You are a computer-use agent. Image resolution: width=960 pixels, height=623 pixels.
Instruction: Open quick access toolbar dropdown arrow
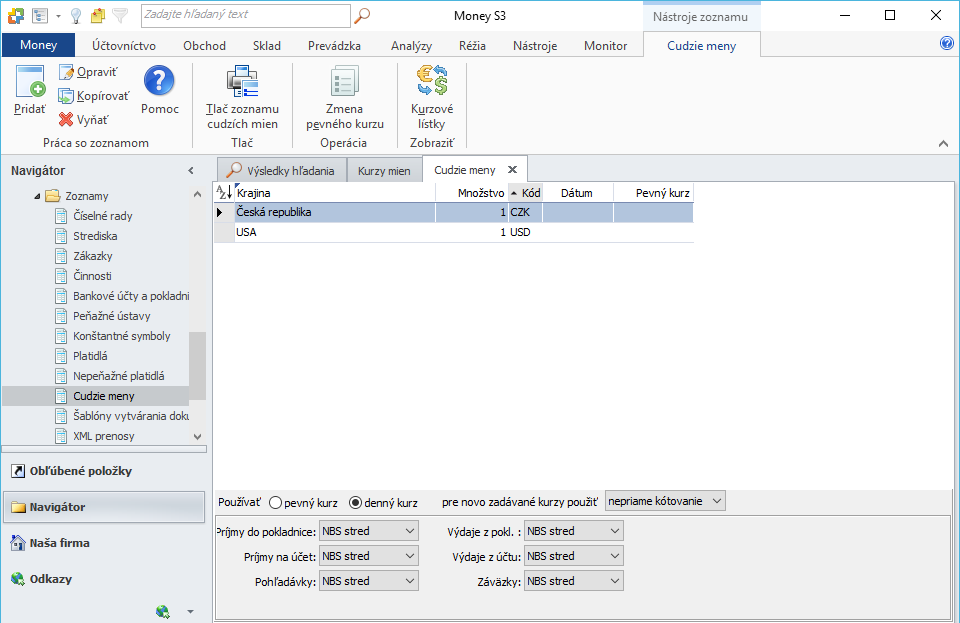[x=58, y=16]
